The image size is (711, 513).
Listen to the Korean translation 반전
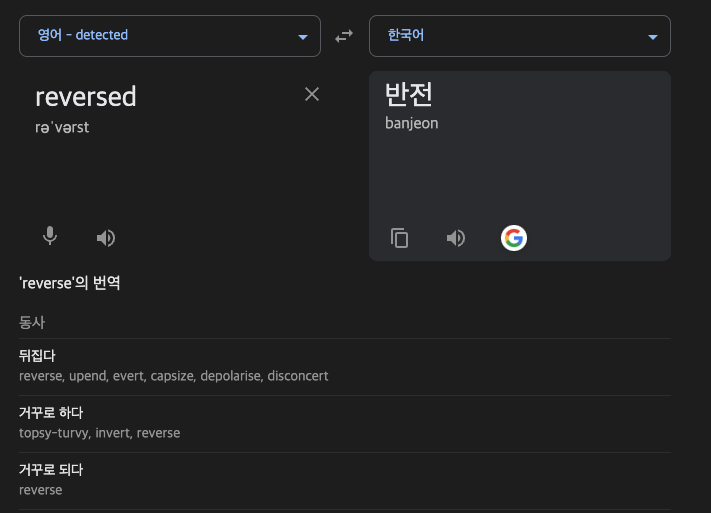456,238
